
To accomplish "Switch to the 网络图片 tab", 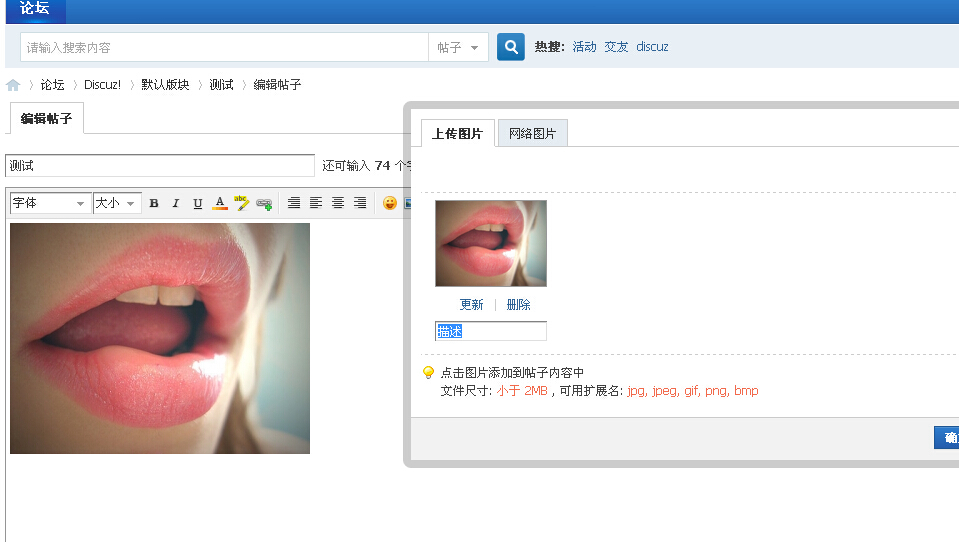I will tap(533, 133).
